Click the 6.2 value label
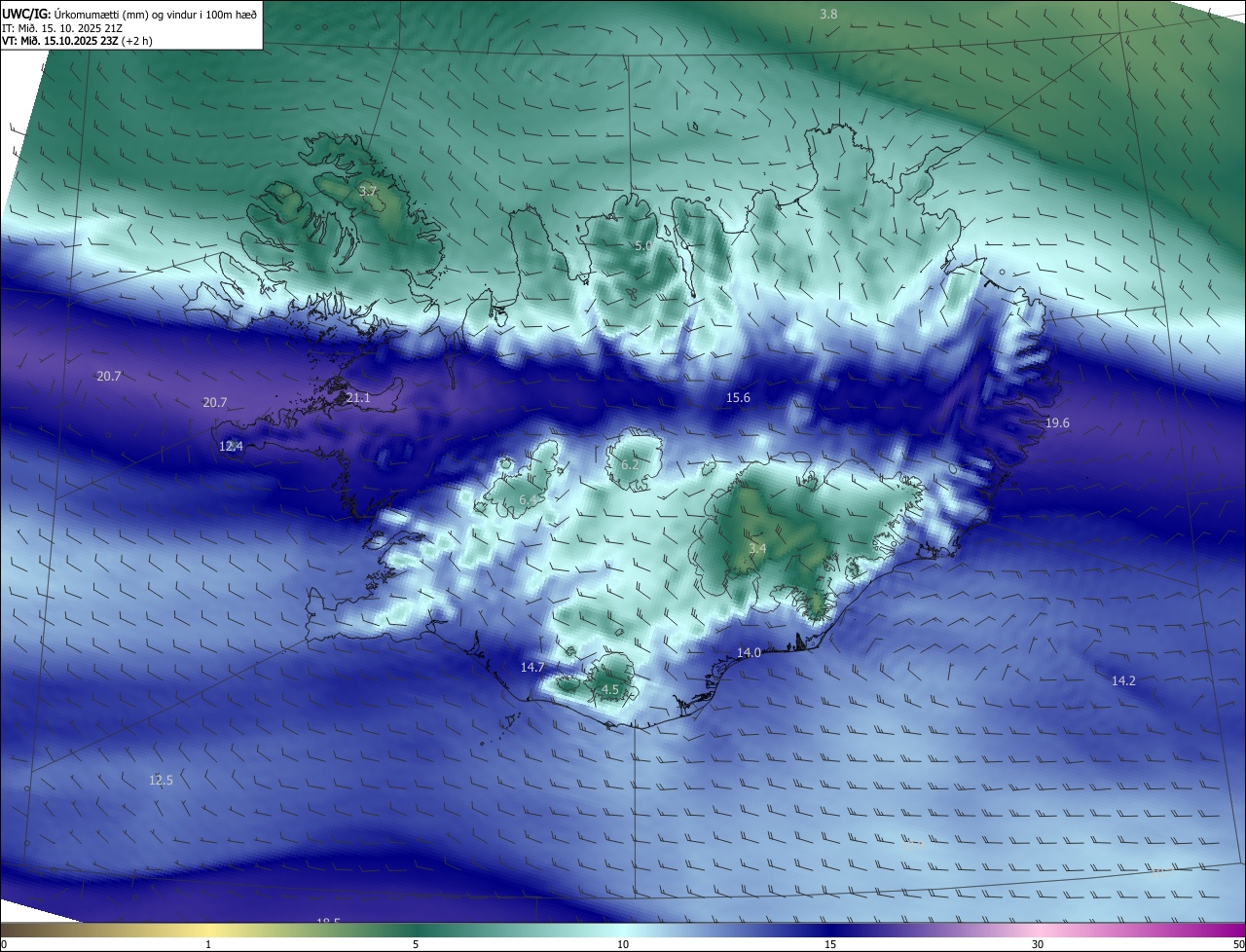 (630, 465)
